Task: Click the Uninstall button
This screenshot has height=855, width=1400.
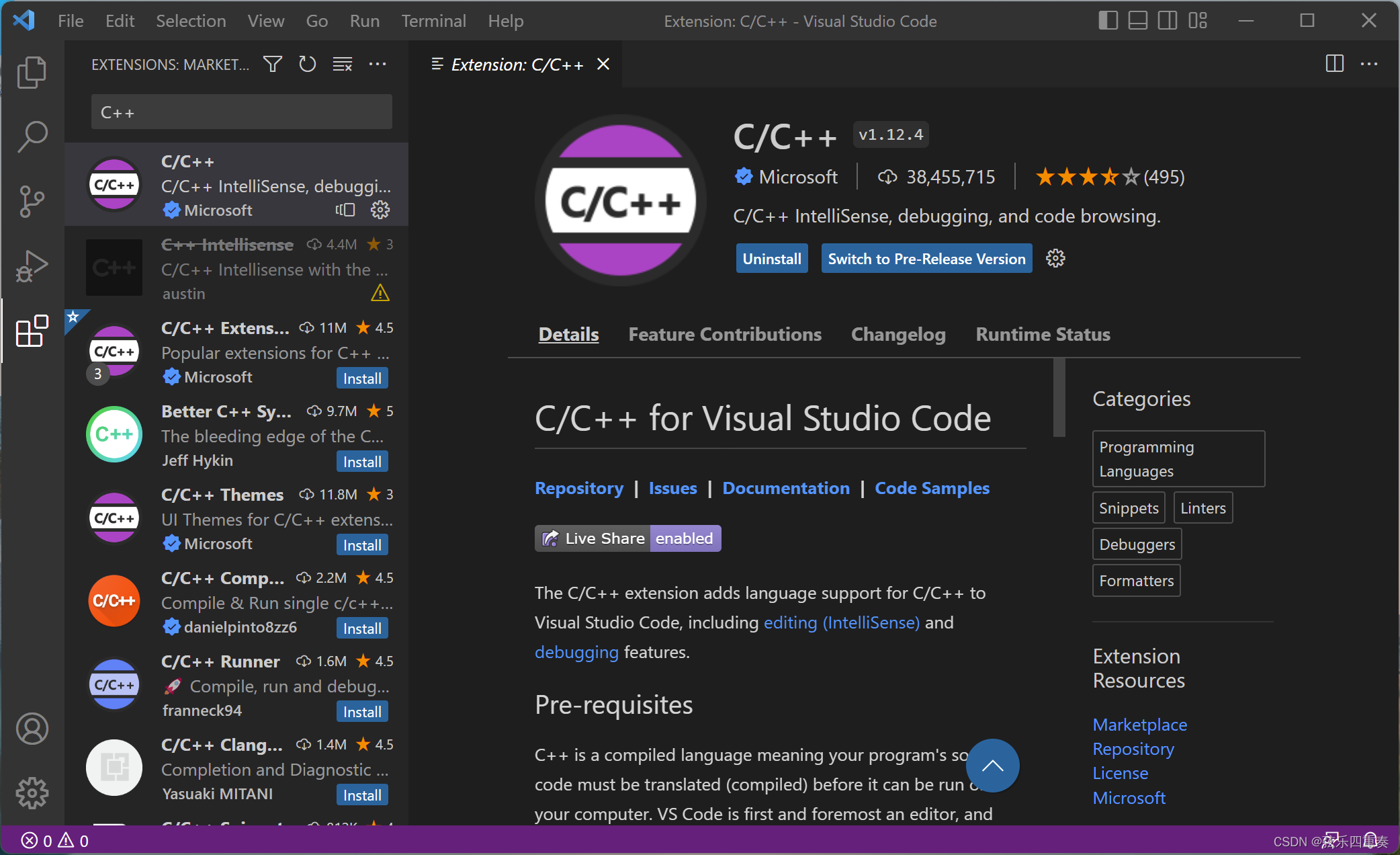Action: (x=771, y=259)
